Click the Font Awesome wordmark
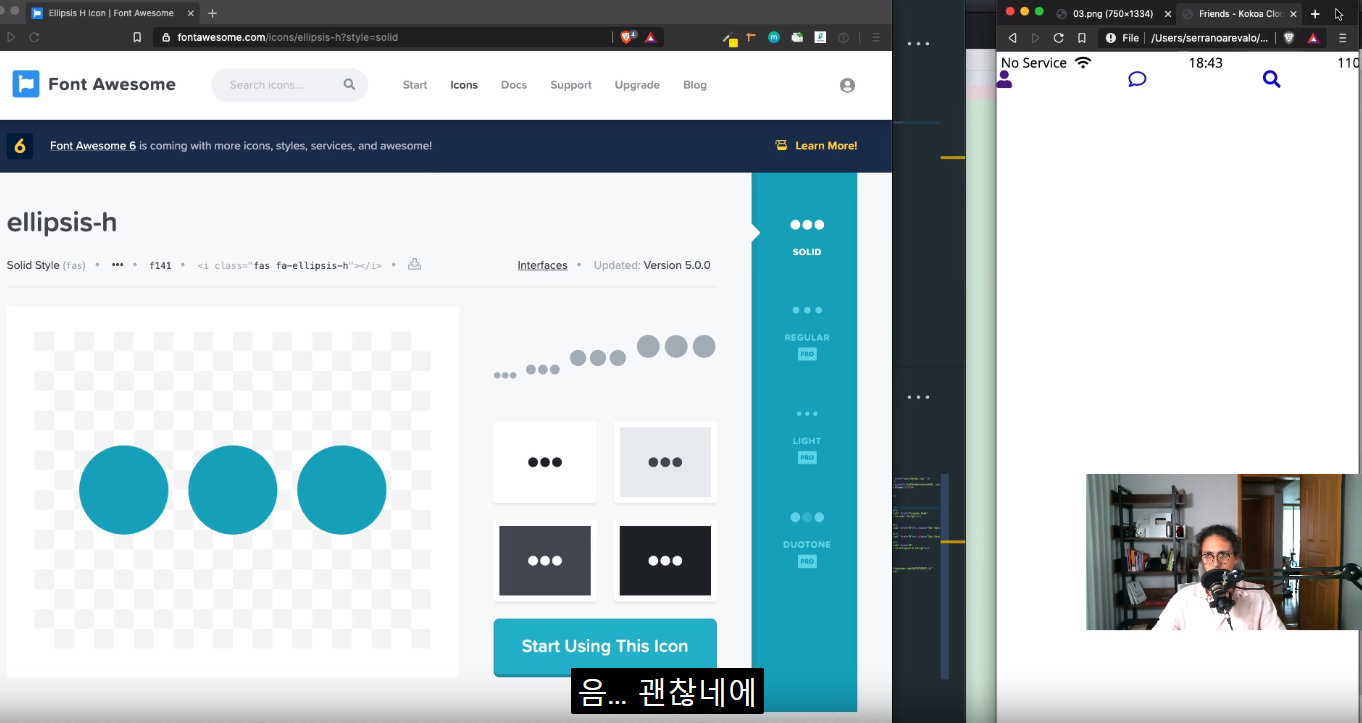 (x=112, y=84)
